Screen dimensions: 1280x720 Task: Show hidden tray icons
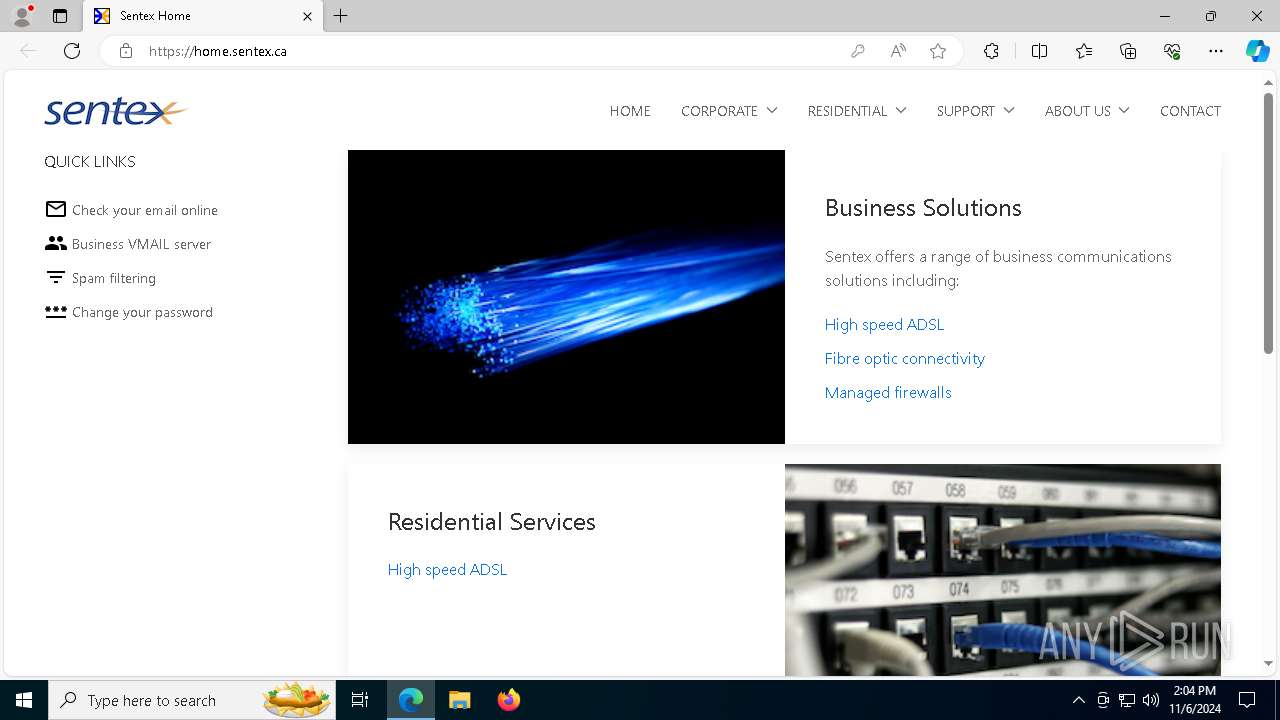tap(1078, 700)
